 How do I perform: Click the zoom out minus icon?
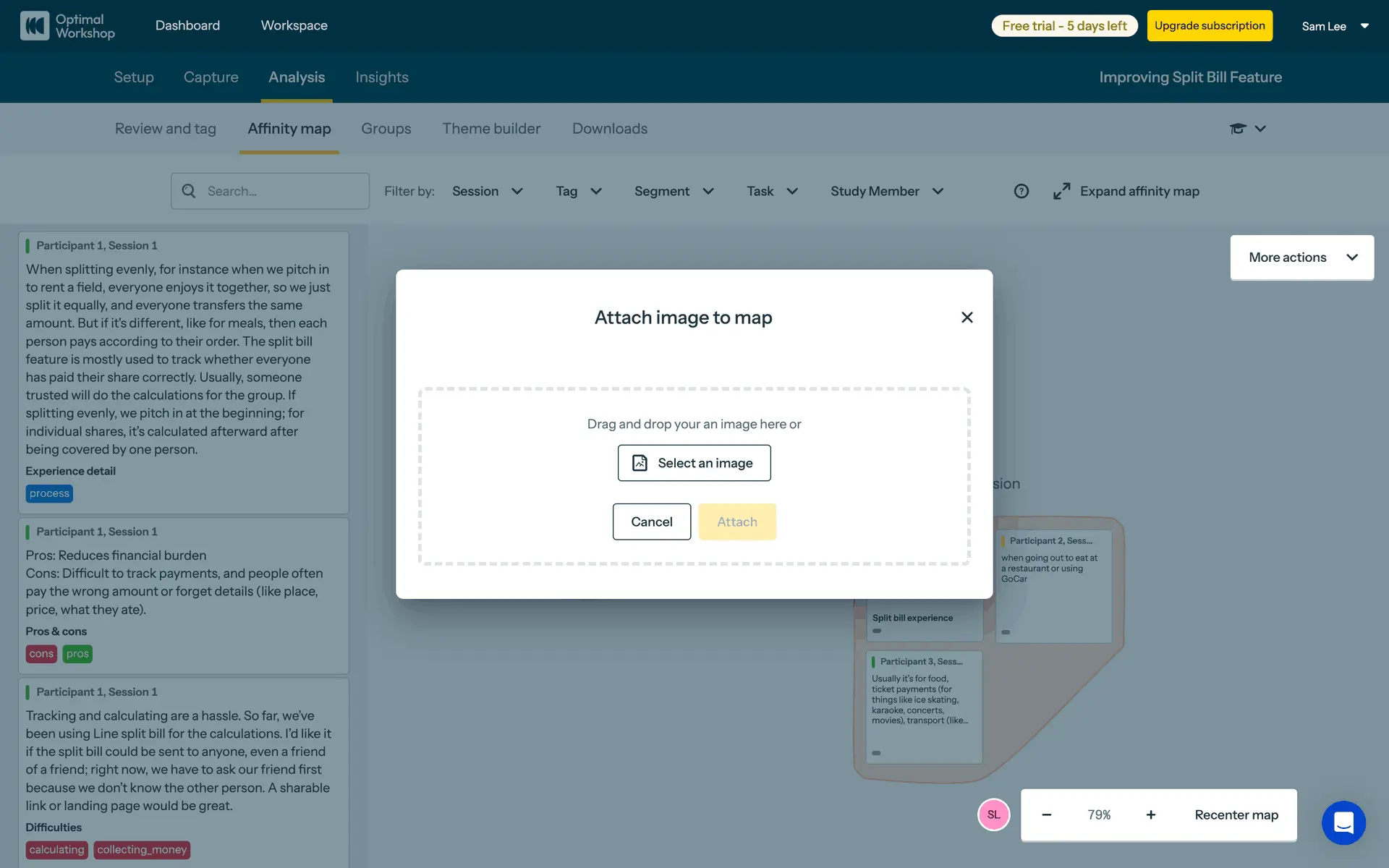pos(1046,815)
